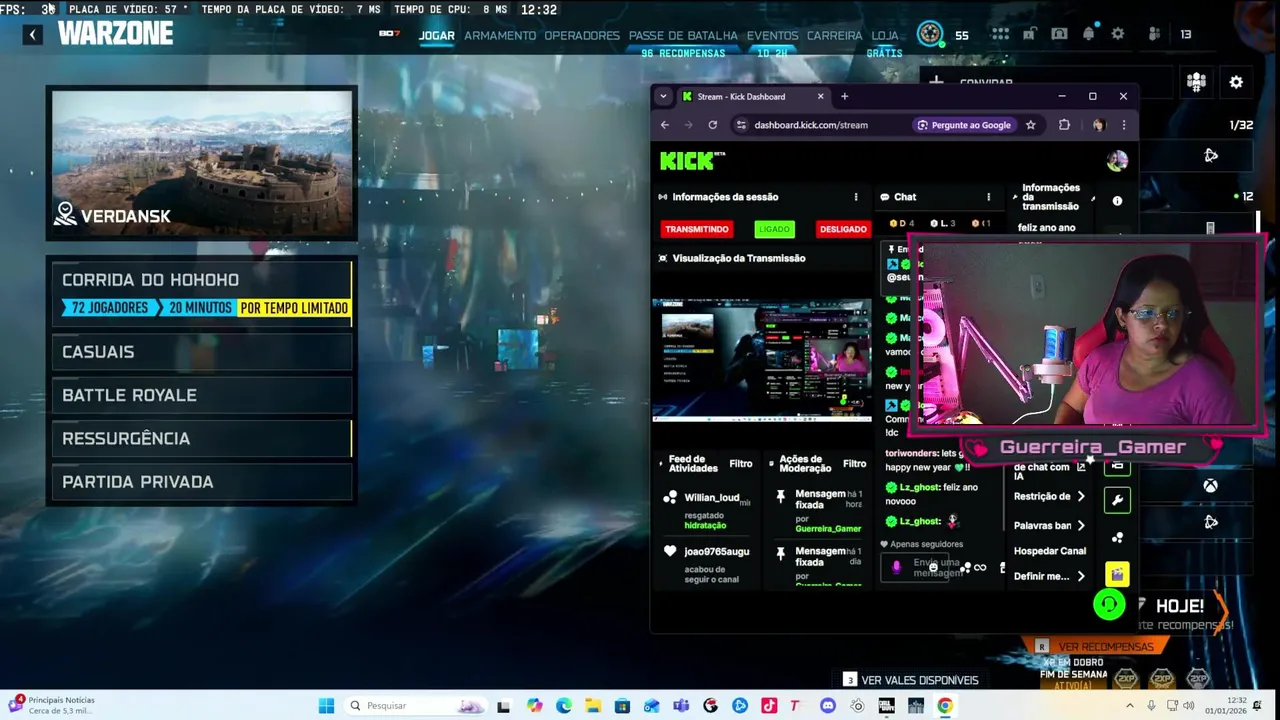
Task: Open the EVENTOS tab
Action: 772,35
